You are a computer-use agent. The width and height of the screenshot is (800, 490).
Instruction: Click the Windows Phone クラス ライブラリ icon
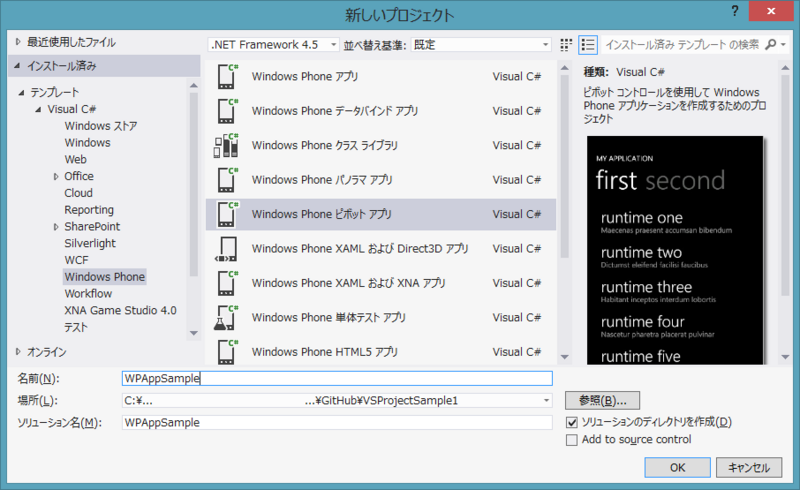[226, 145]
